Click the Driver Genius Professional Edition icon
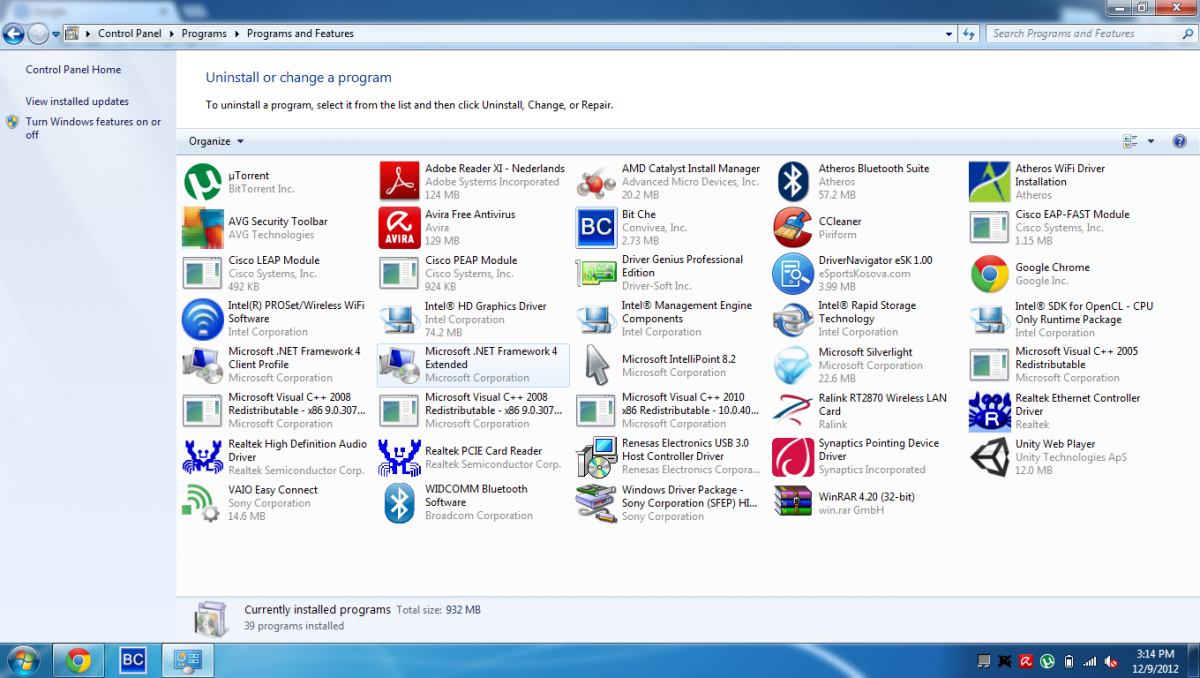 click(x=596, y=273)
